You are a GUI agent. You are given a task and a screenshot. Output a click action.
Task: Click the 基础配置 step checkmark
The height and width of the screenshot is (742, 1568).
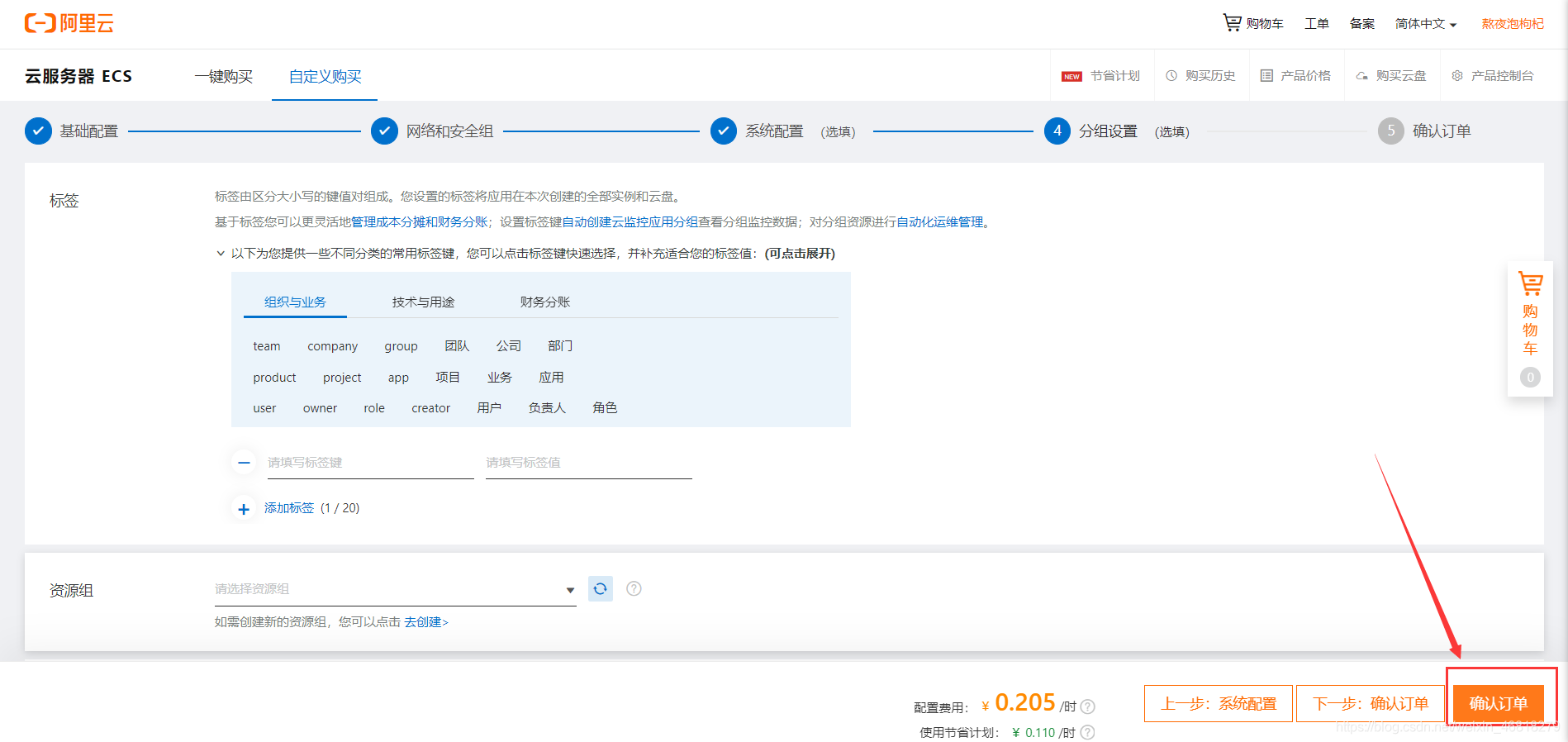tap(38, 131)
